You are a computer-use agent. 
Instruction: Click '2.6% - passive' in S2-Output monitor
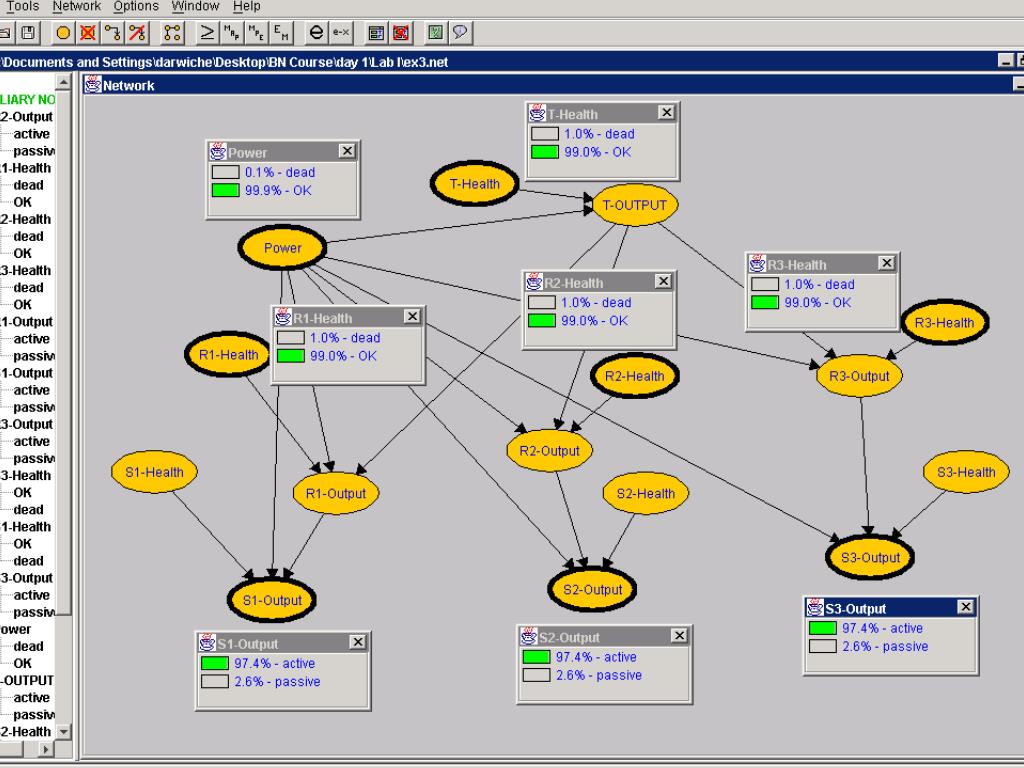tap(598, 675)
